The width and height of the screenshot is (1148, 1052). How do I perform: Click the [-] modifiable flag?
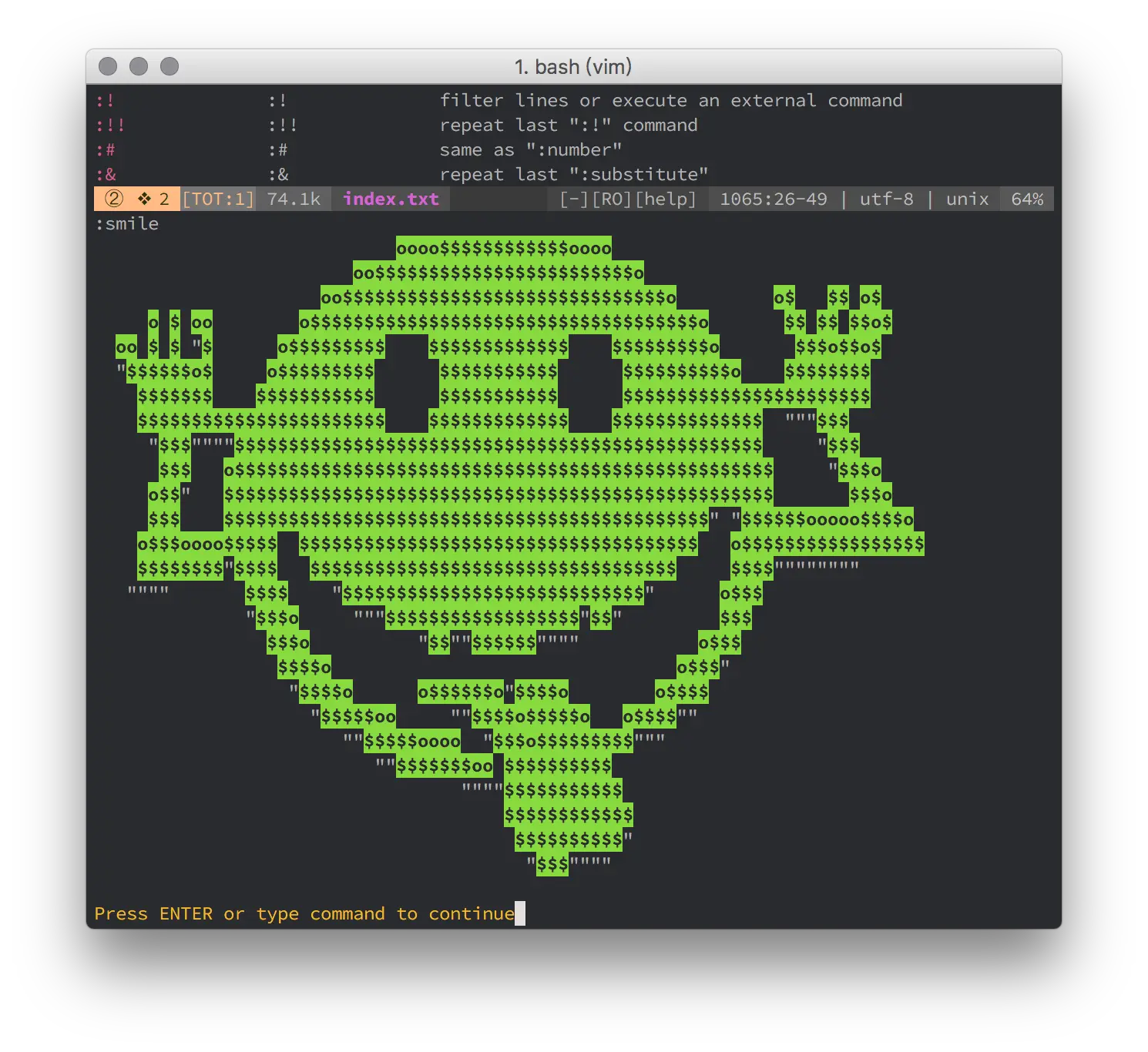click(574, 199)
